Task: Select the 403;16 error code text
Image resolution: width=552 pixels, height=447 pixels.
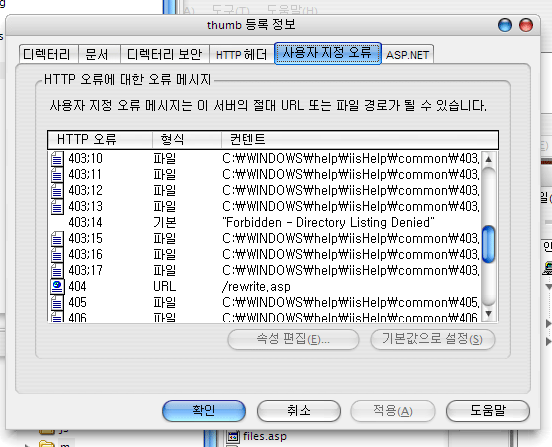Action: click(86, 254)
